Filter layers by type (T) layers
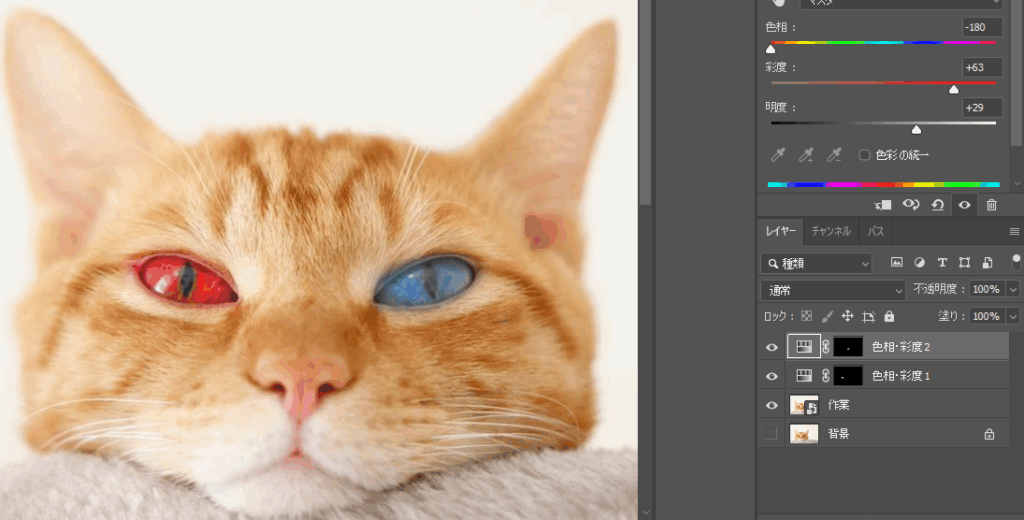Viewport: 1024px width, 520px height. [942, 263]
